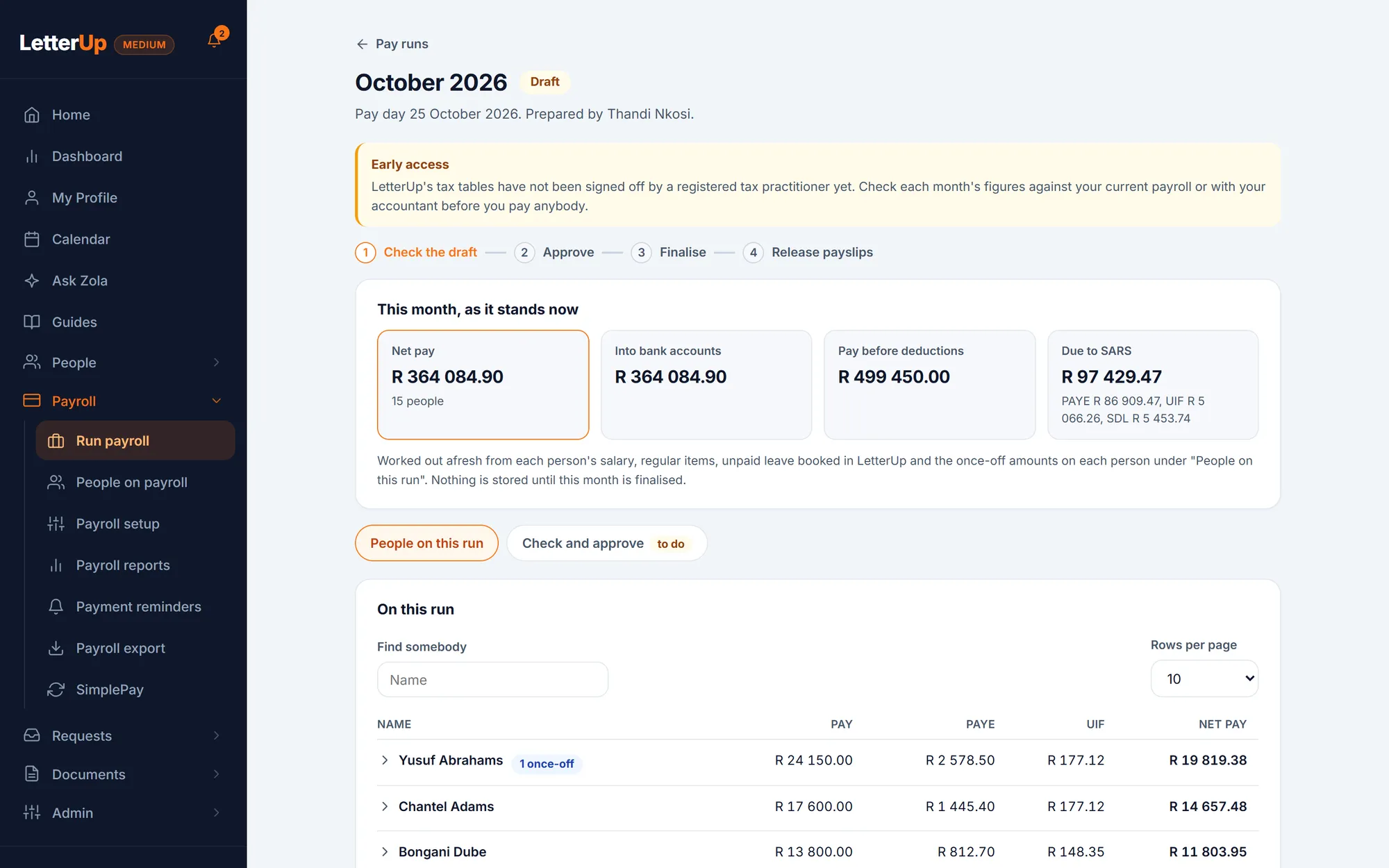Click the My Profile person icon
The height and width of the screenshot is (868, 1389).
[32, 198]
